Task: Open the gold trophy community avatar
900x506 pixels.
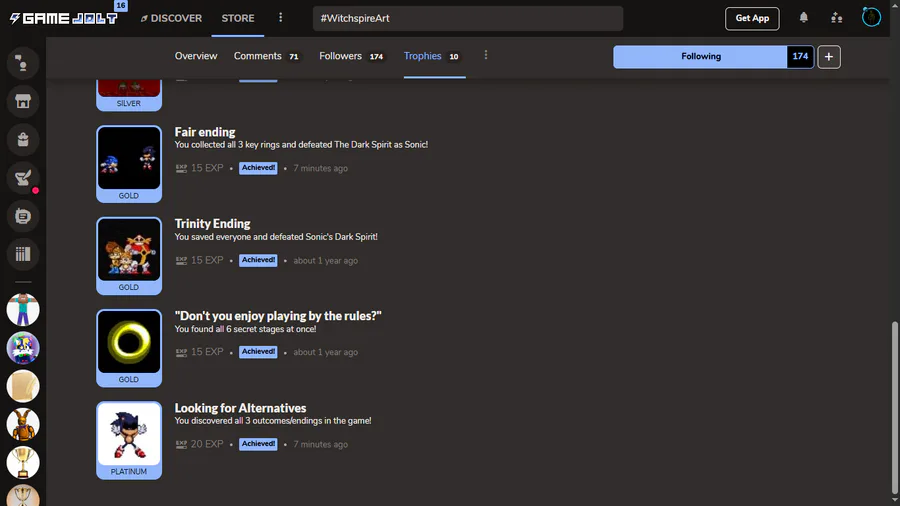Action: [x=23, y=462]
